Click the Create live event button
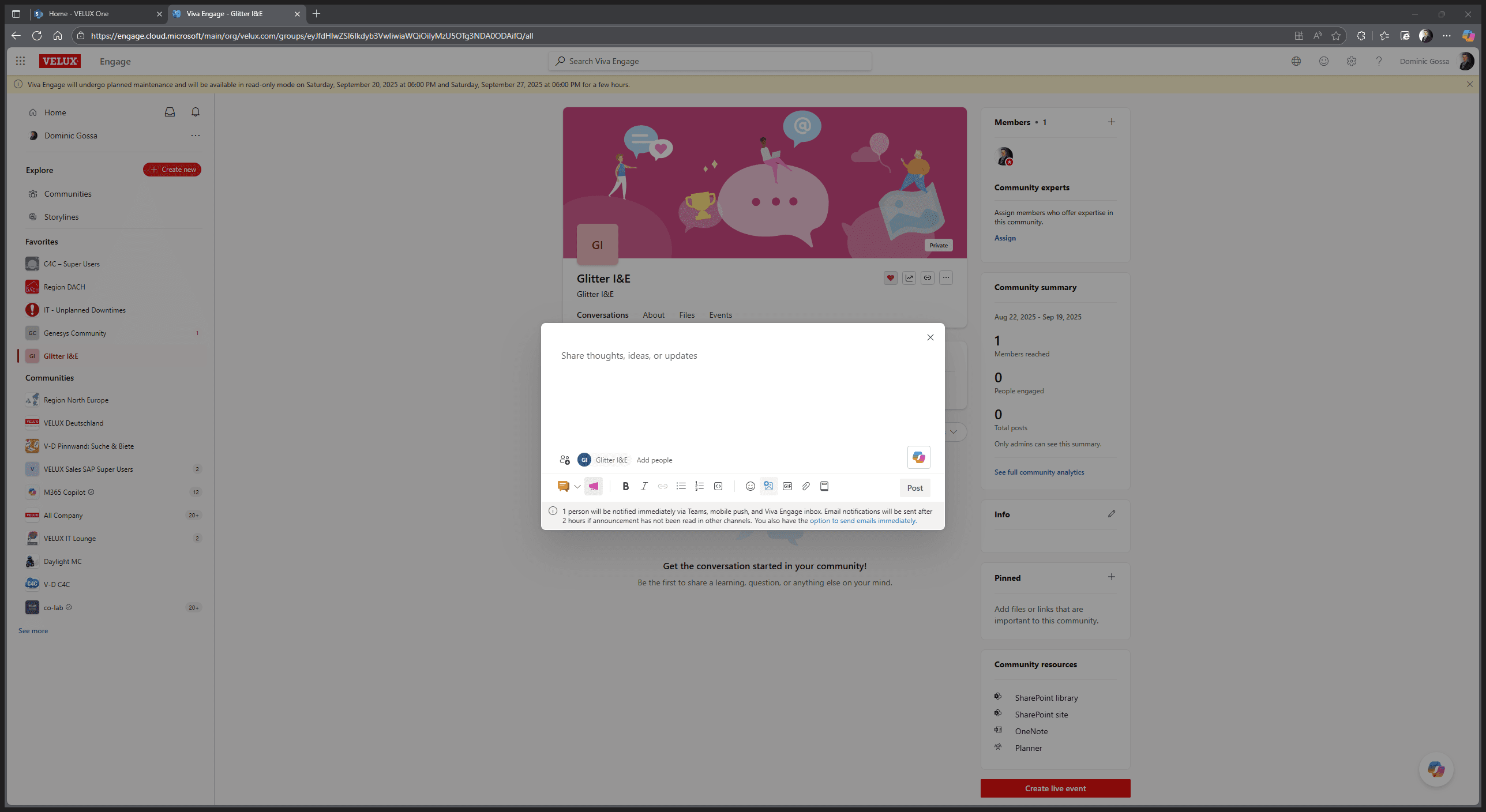Image resolution: width=1486 pixels, height=812 pixels. (x=1055, y=788)
